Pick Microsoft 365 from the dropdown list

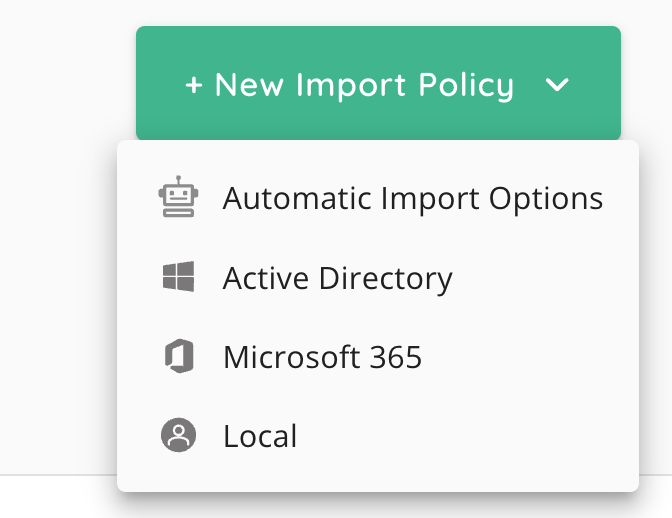tap(378, 356)
